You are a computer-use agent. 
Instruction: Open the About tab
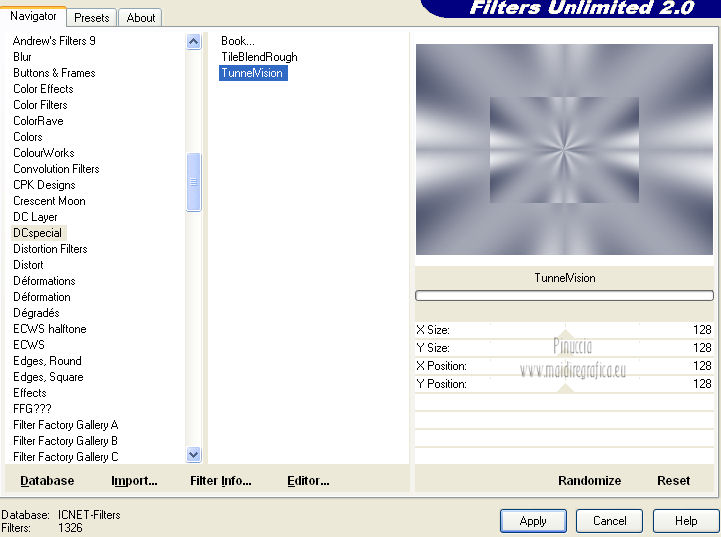click(x=141, y=18)
